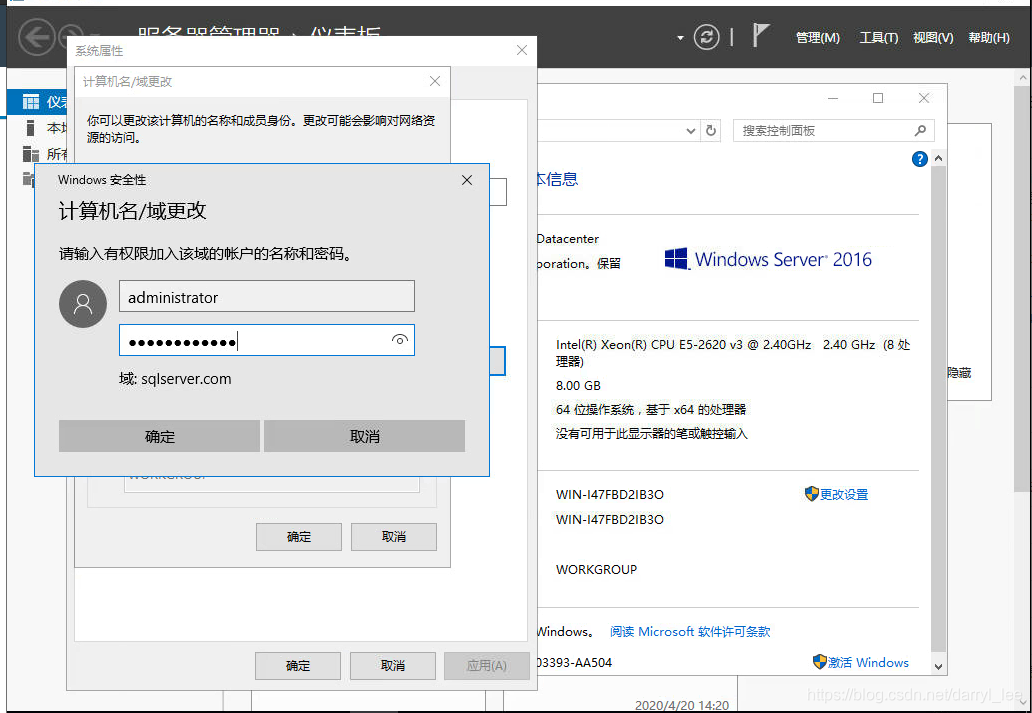
Task: Open the notifications flag icon
Action: click(x=760, y=36)
